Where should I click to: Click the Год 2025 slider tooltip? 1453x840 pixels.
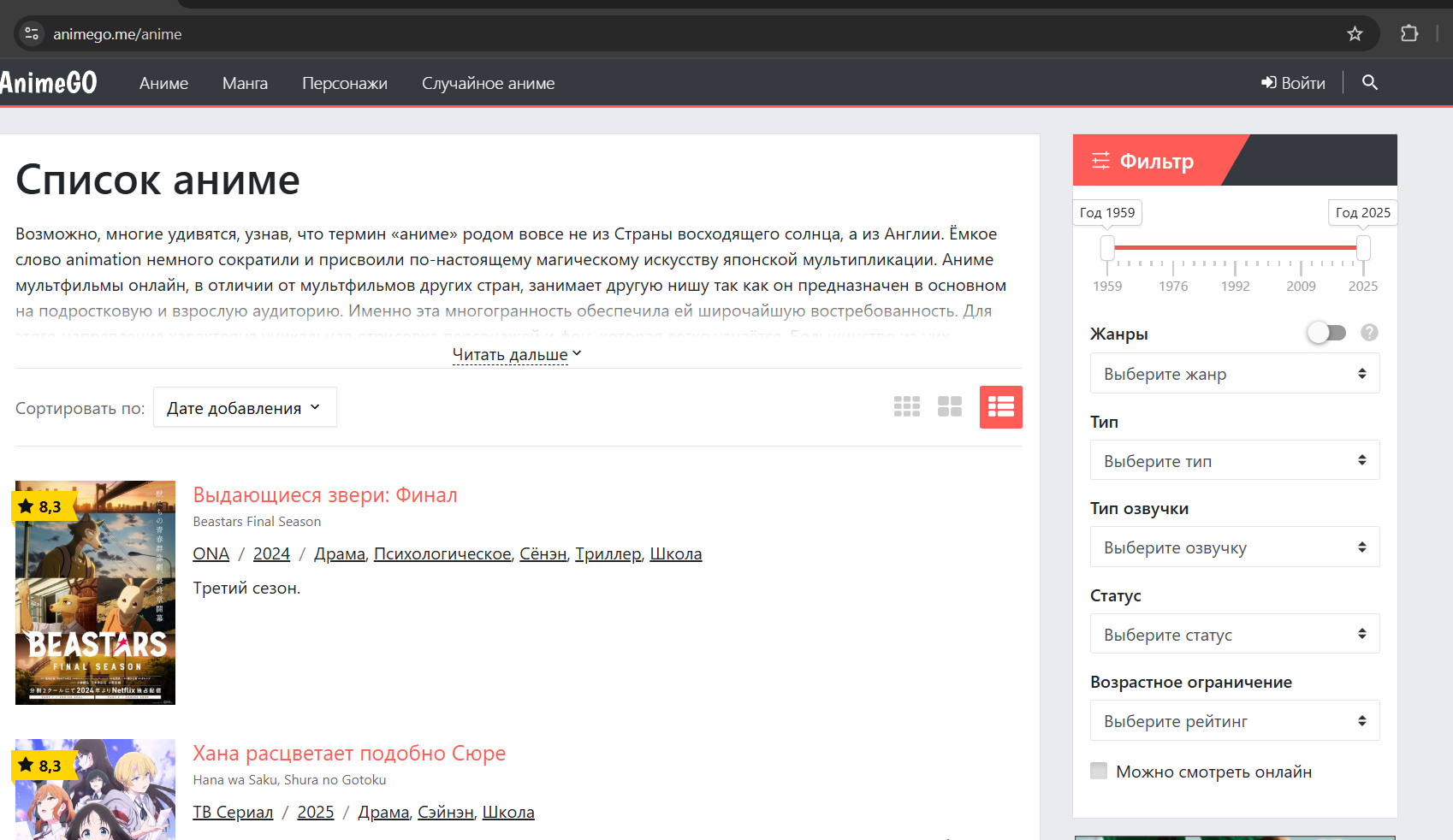click(1363, 212)
